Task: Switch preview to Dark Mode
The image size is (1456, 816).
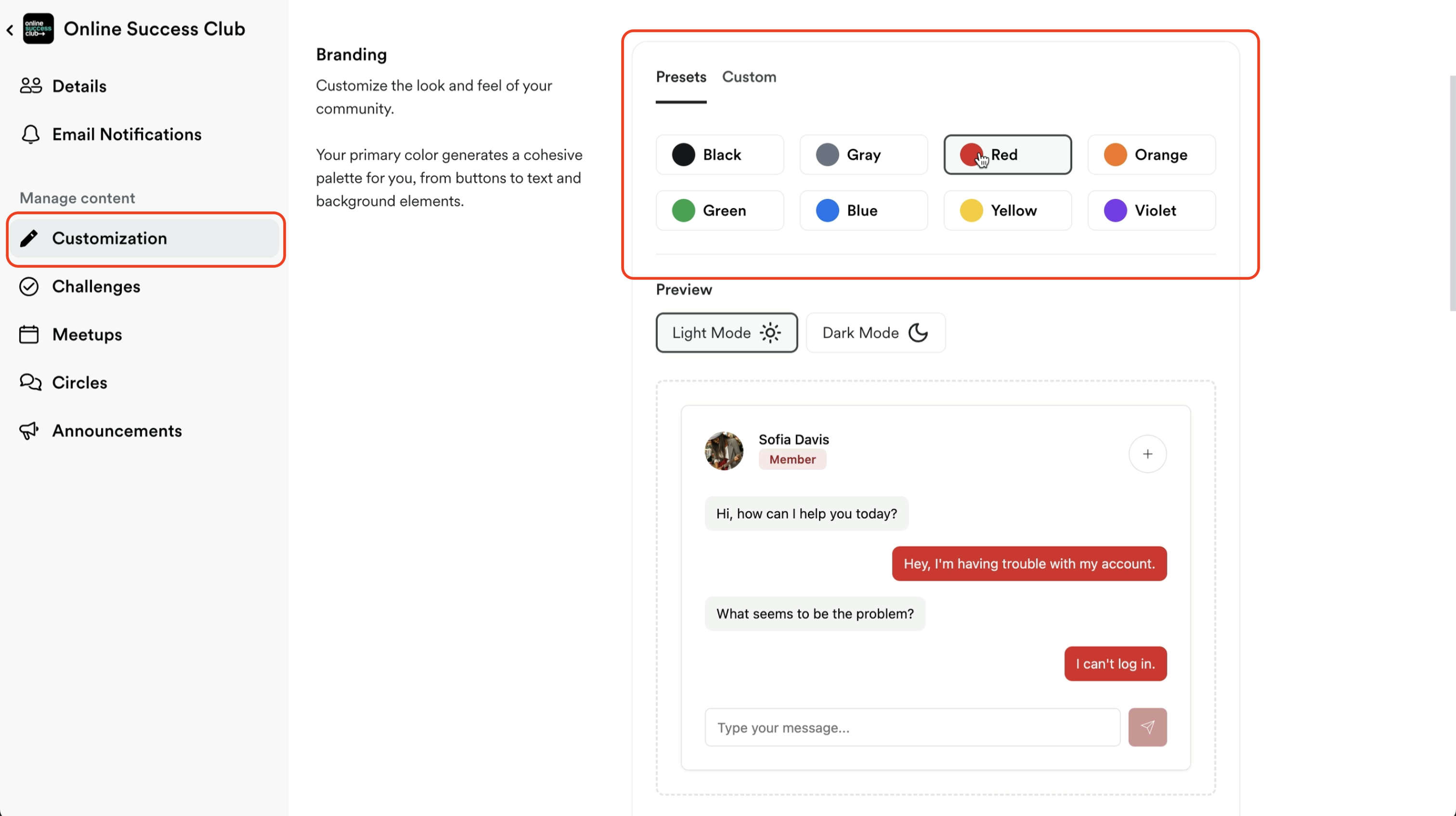Action: click(874, 333)
